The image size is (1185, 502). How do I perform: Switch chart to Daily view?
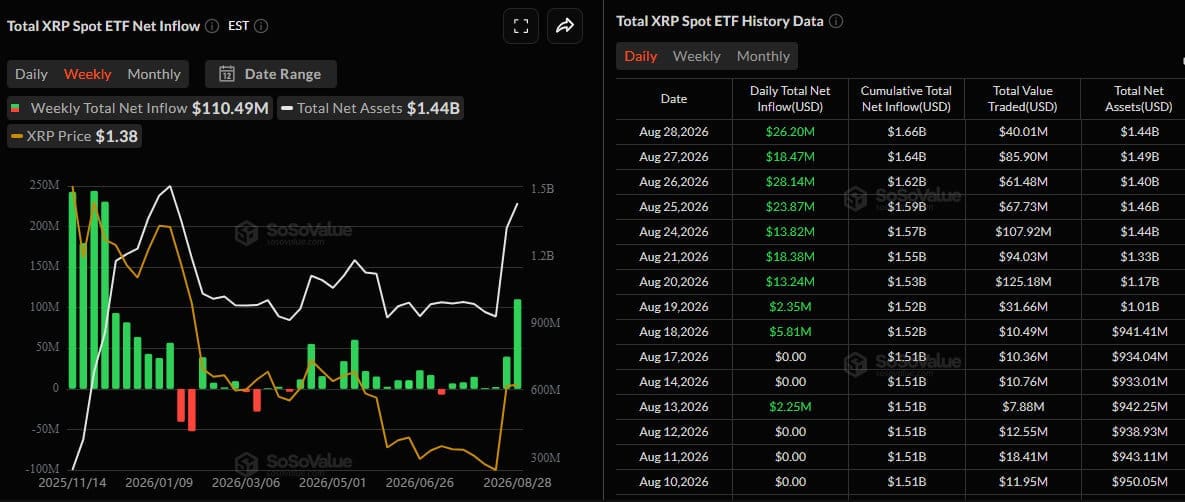tap(32, 74)
